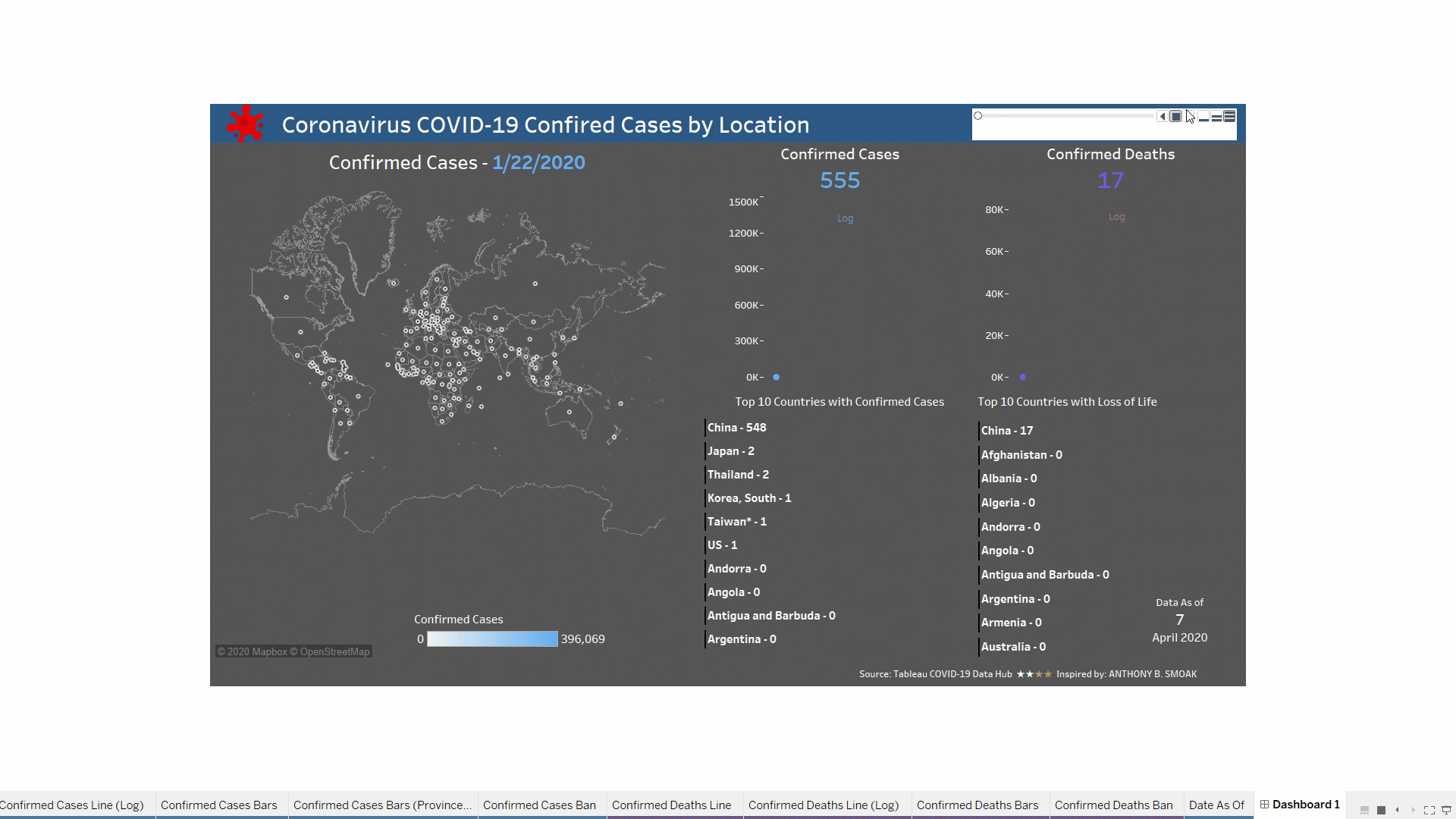Switch to the Confirmed Deaths Bars tab
This screenshot has width=1456, height=819.
(978, 805)
